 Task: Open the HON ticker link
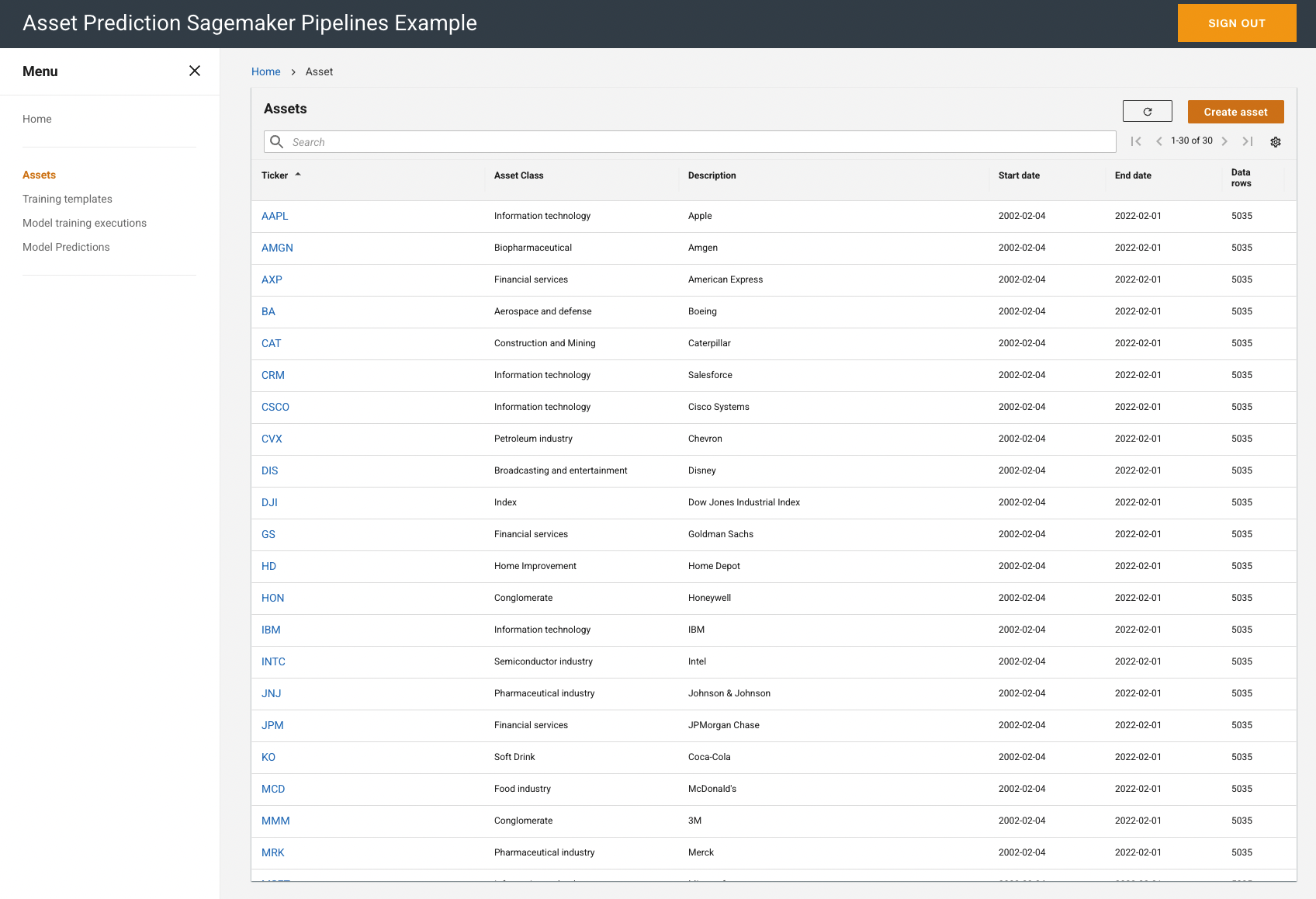point(273,598)
